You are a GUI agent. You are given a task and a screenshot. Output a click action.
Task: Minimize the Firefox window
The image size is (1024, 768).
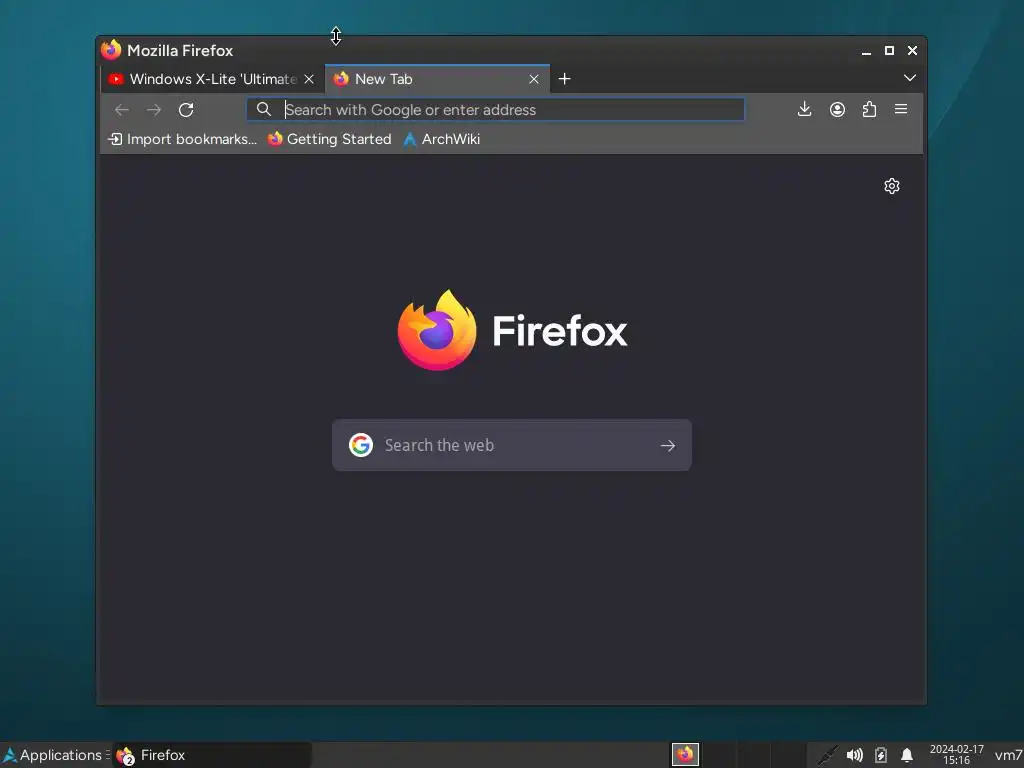pos(866,50)
